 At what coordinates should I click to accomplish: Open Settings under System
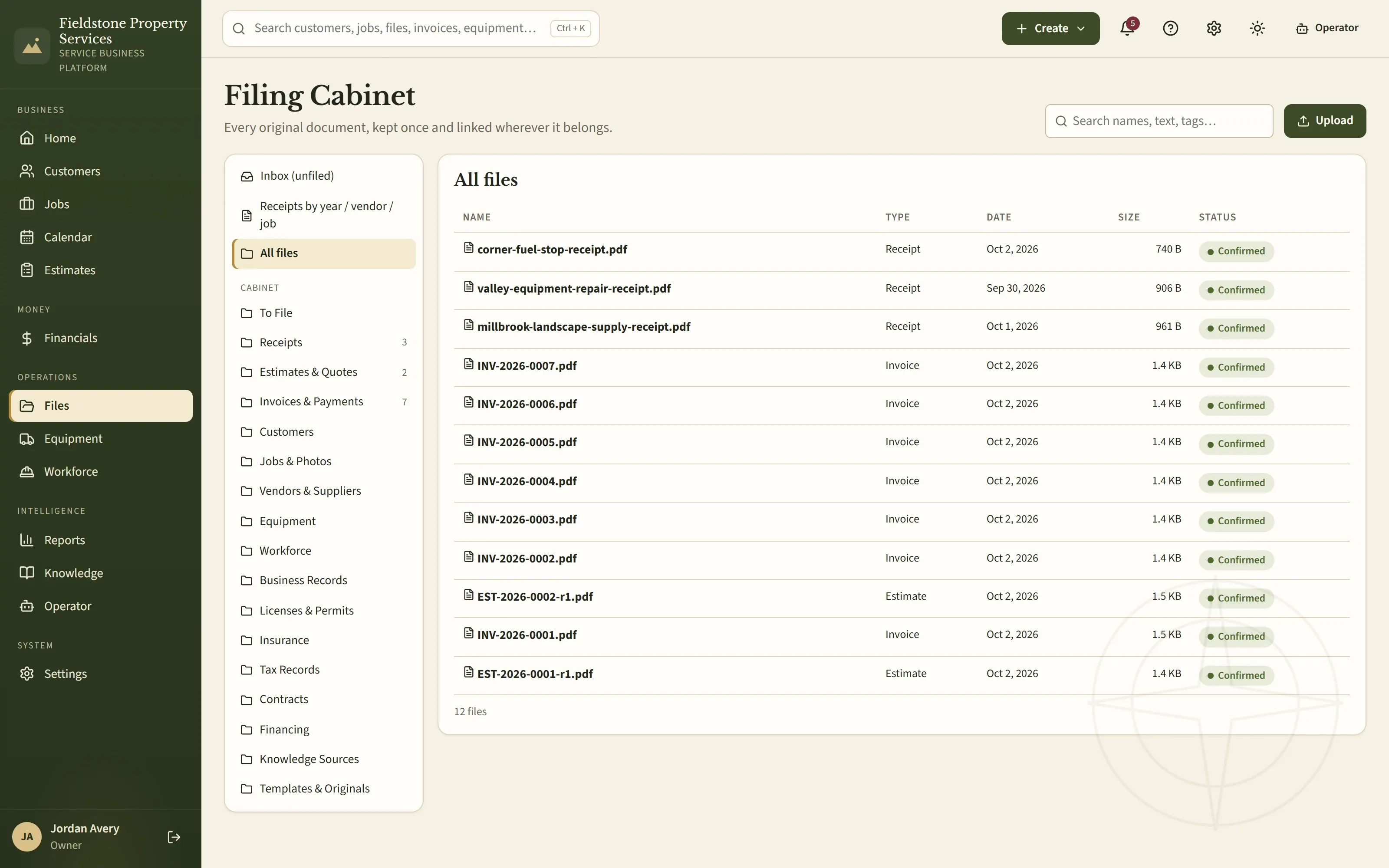click(100, 674)
